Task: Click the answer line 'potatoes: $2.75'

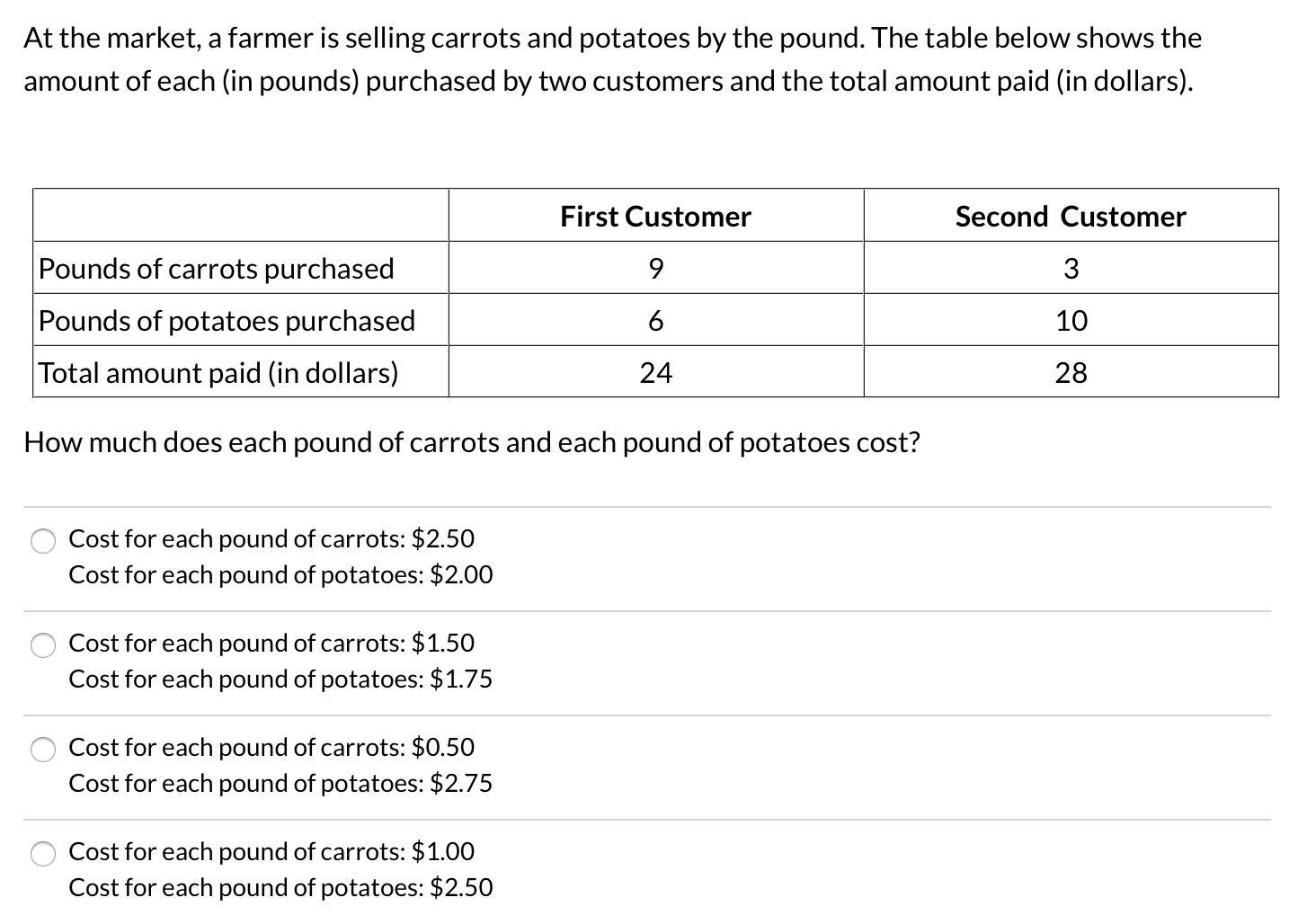Action: [x=280, y=784]
